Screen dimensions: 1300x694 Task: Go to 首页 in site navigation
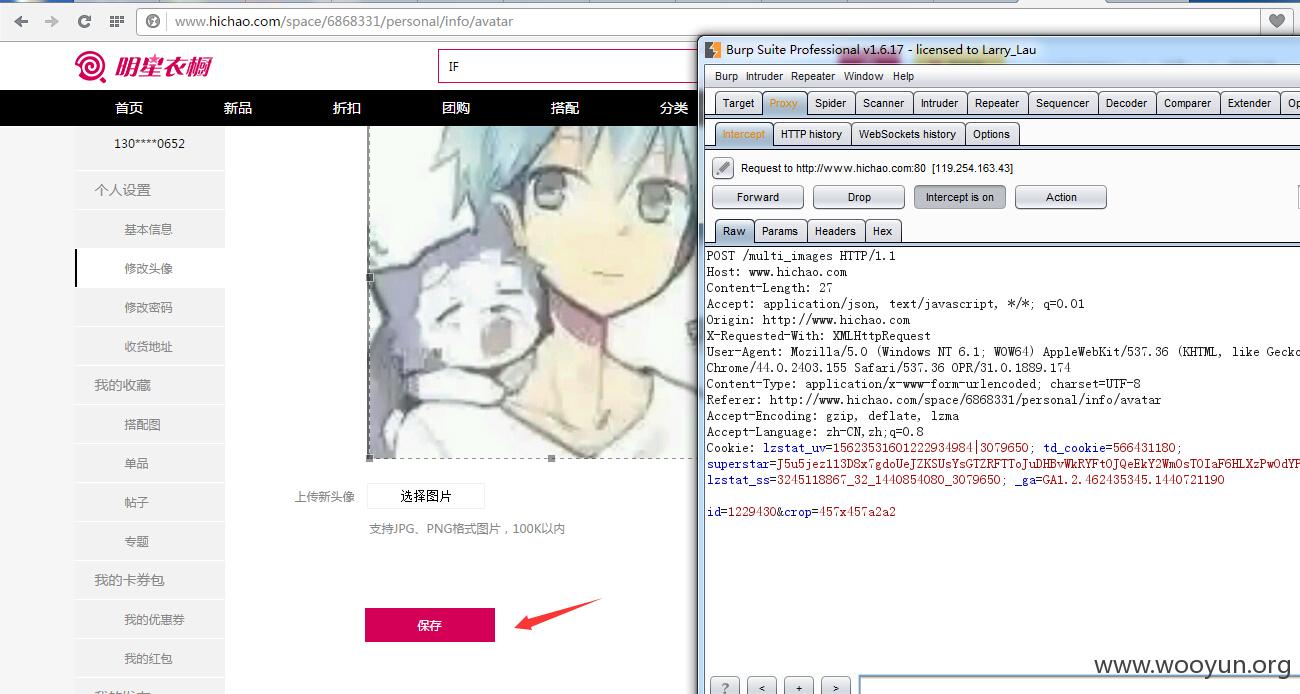129,108
